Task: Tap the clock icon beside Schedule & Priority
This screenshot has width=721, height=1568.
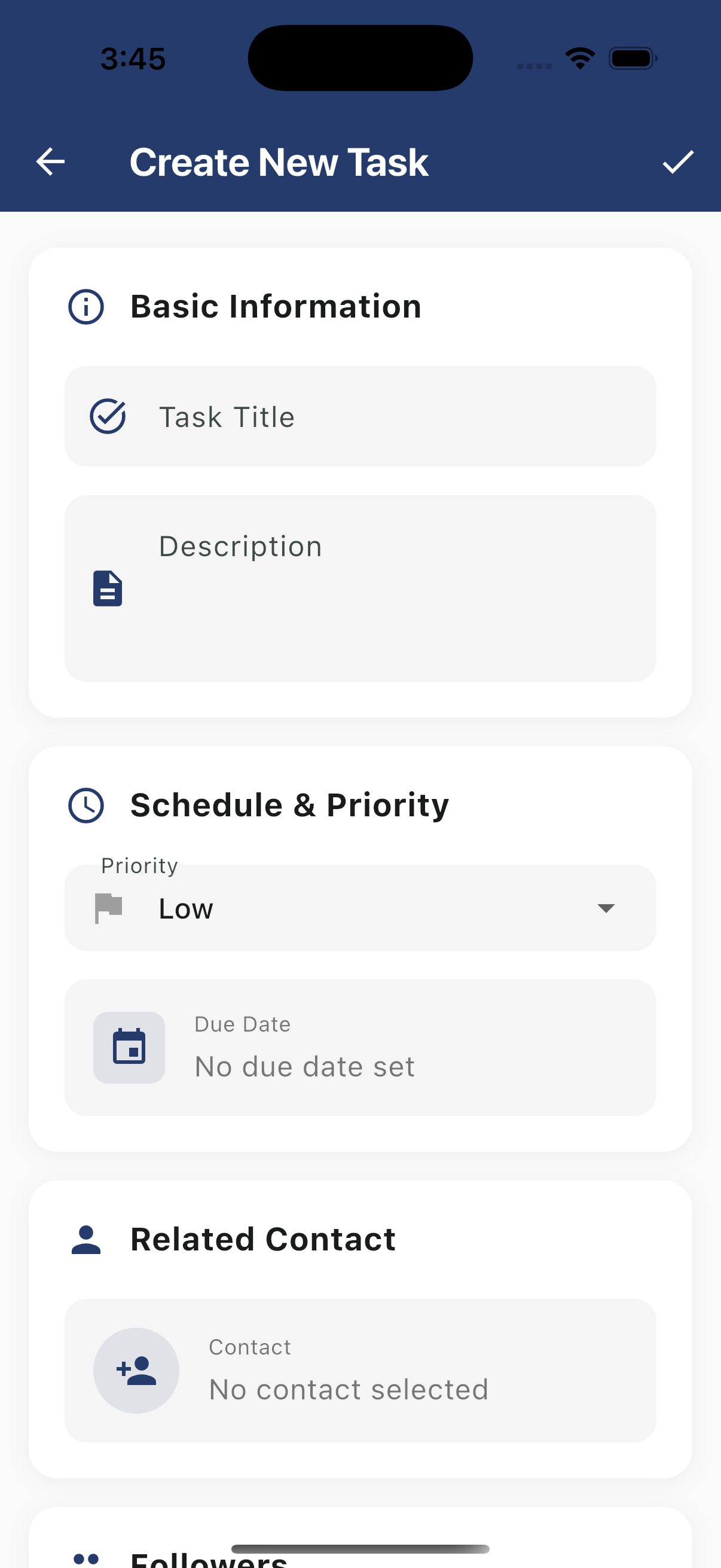Action: coord(85,806)
